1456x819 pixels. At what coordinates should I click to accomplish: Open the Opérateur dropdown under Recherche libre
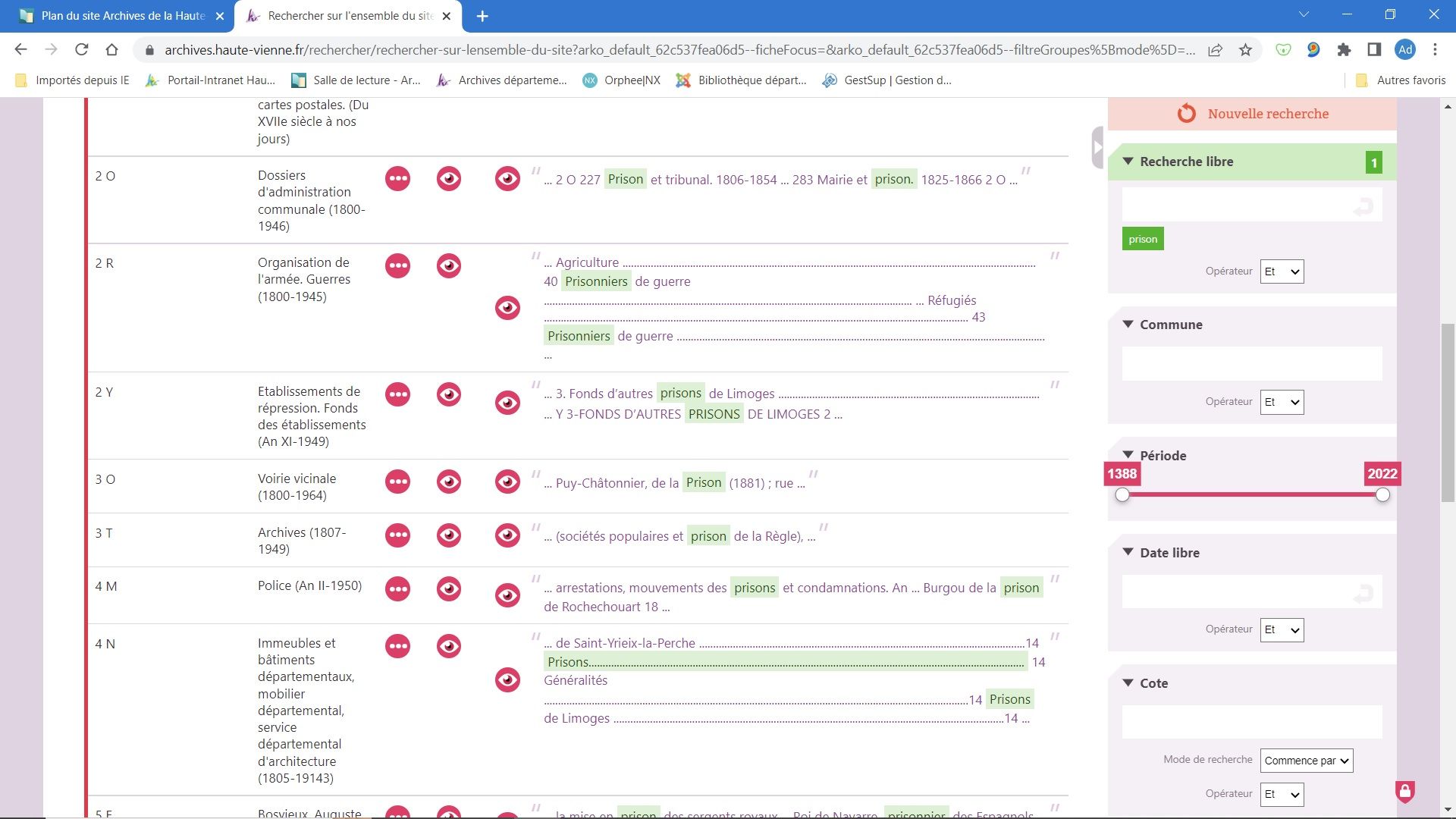tap(1282, 271)
